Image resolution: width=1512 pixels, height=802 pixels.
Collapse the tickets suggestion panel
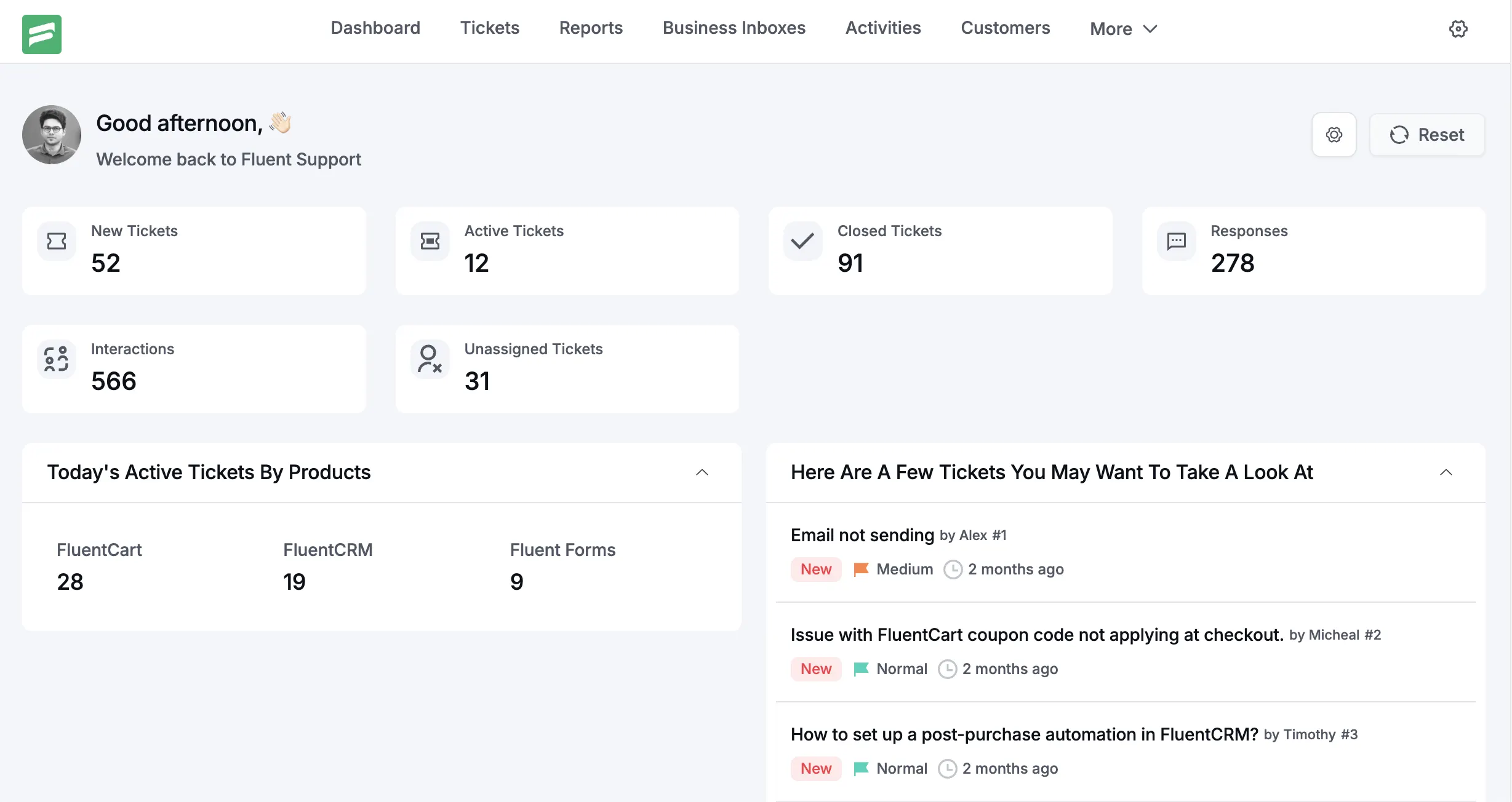click(x=1446, y=472)
